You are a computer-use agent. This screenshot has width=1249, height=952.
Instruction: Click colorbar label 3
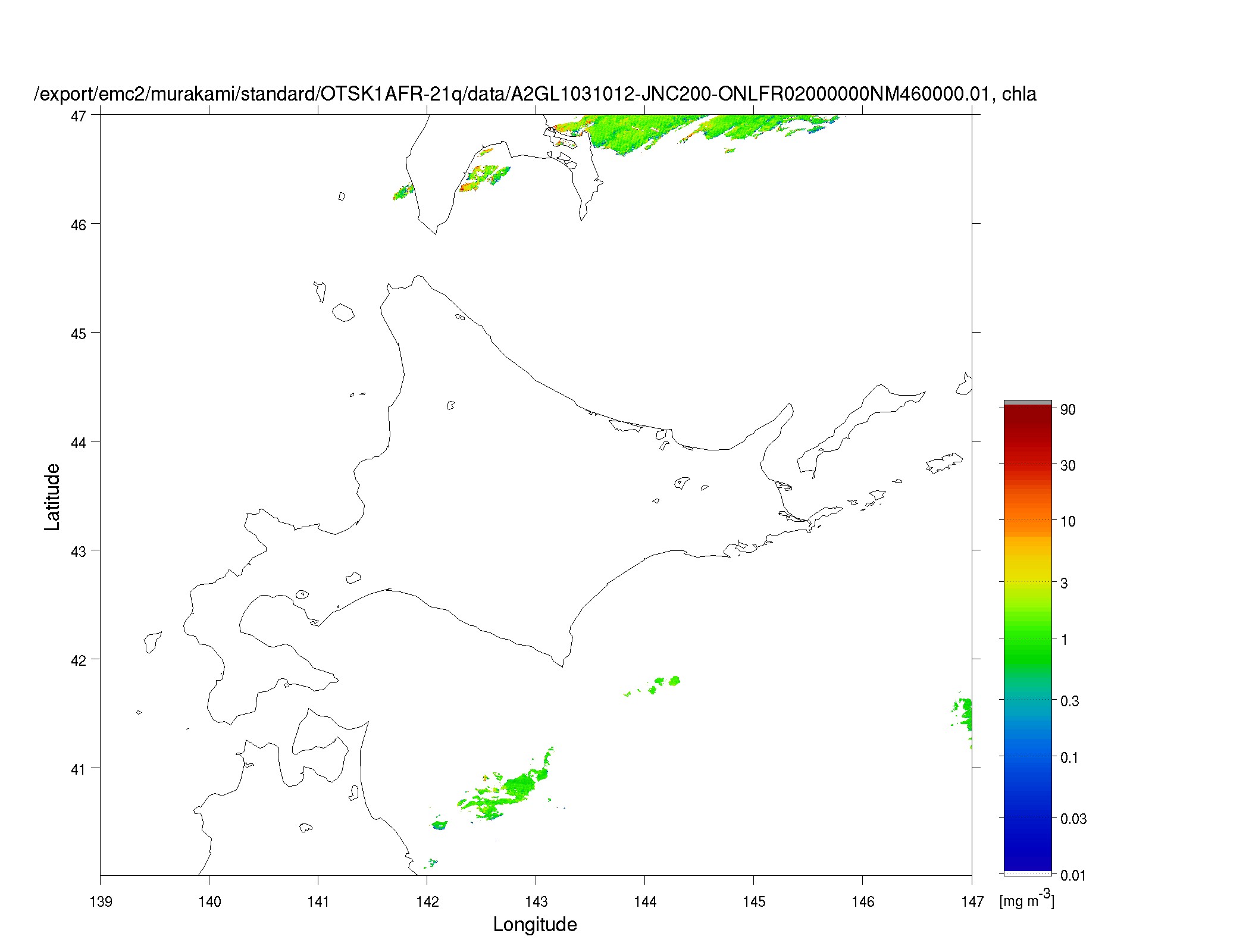tap(1064, 583)
